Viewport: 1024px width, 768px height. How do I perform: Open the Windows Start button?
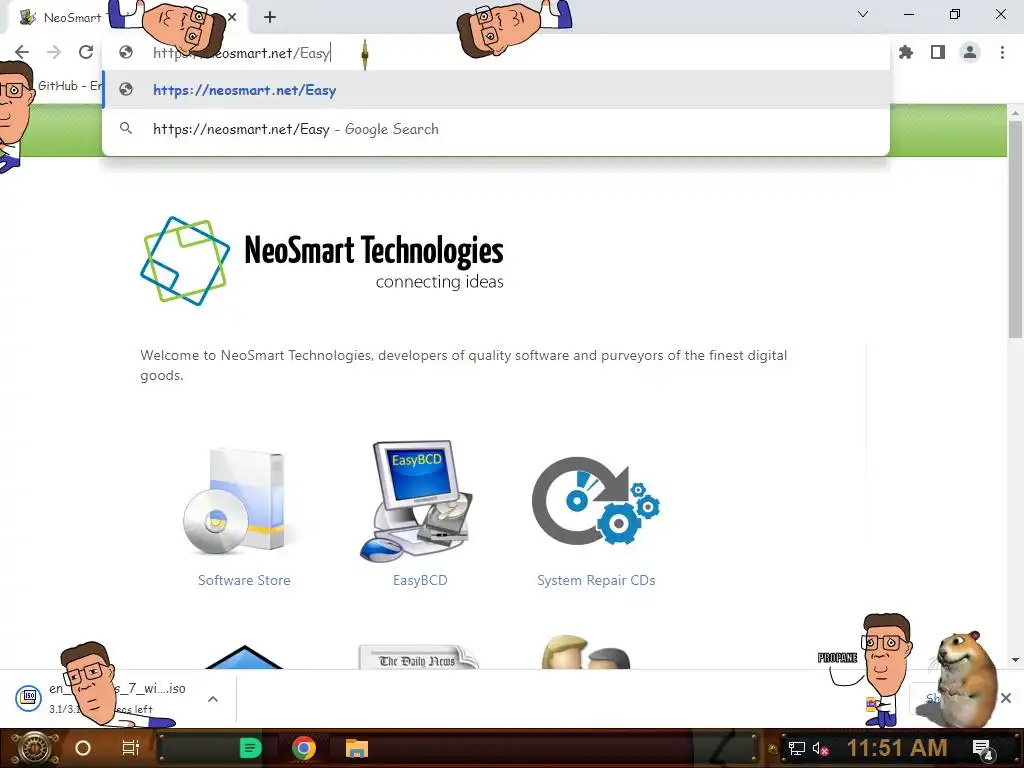pos(34,748)
